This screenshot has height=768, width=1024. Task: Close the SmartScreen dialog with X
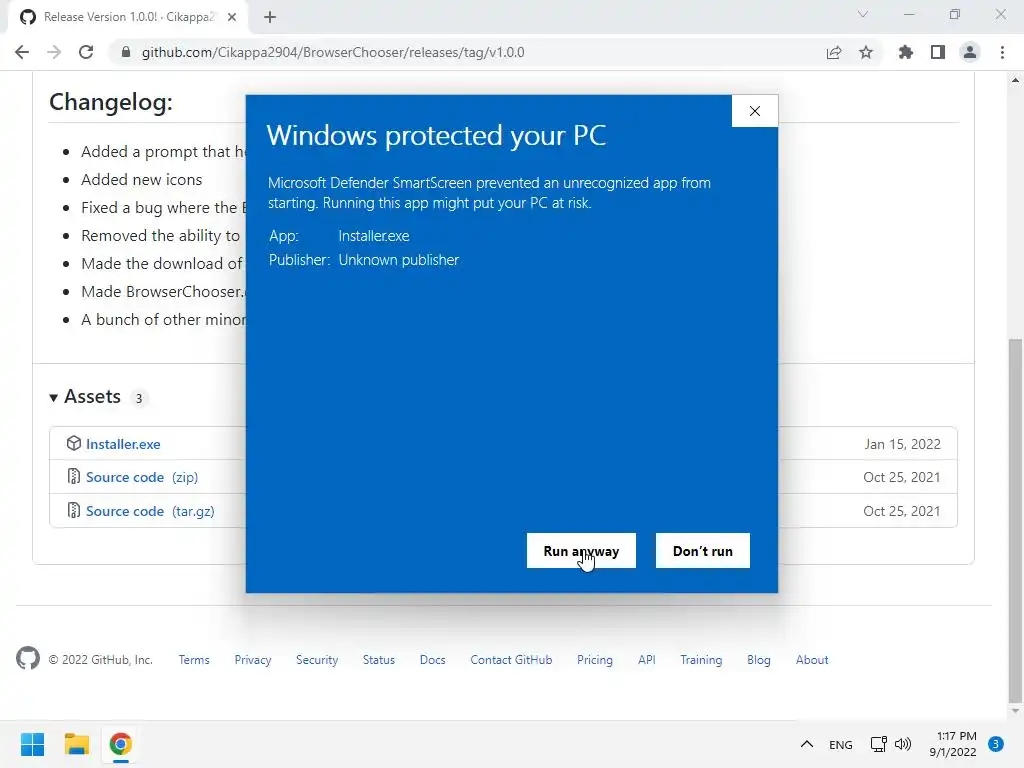click(755, 111)
